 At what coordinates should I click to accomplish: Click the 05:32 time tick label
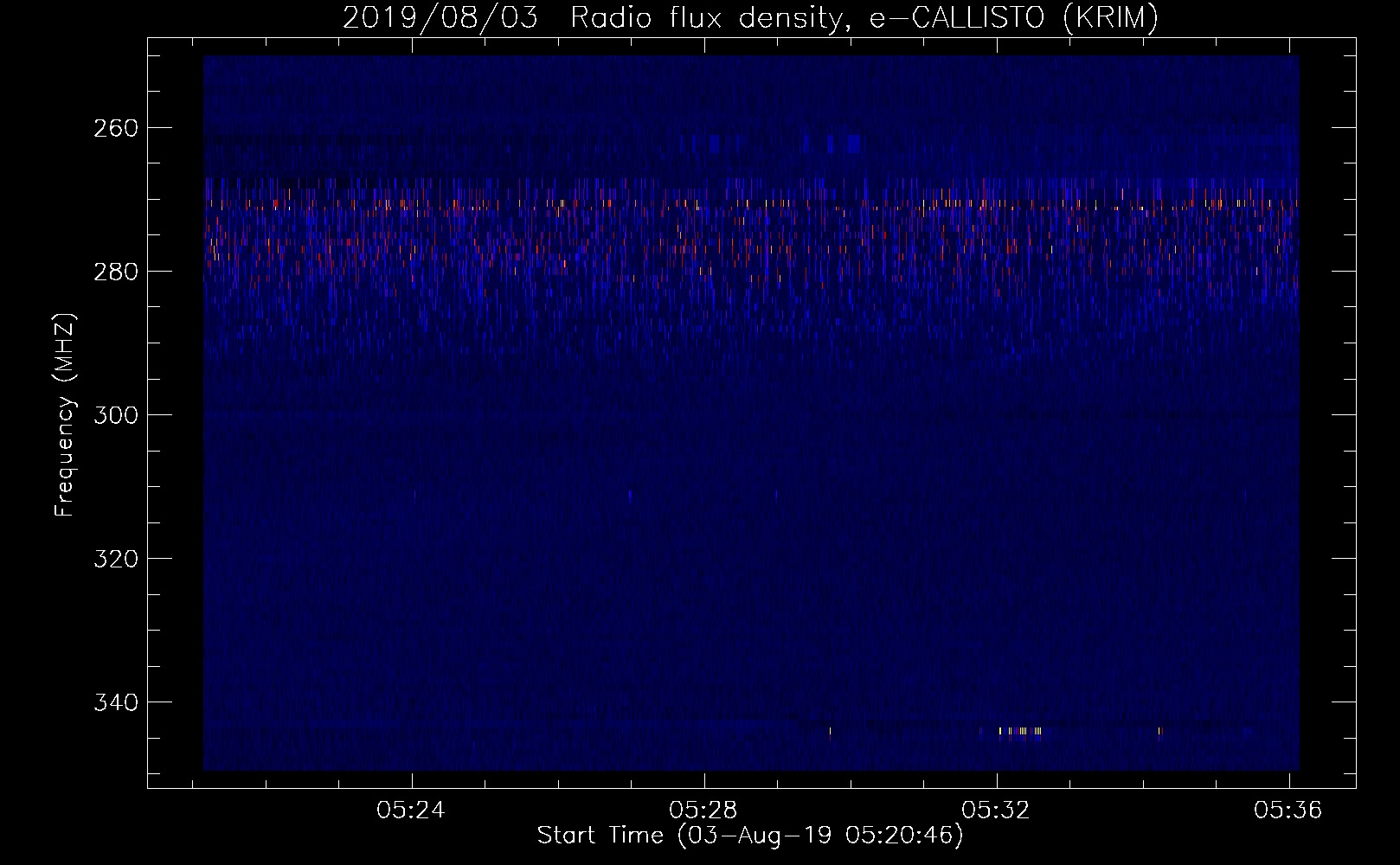pyautogui.click(x=996, y=810)
